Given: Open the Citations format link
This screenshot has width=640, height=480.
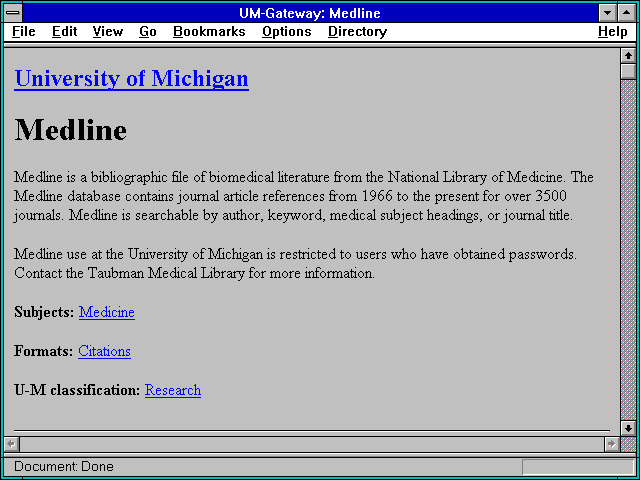Looking at the screenshot, I should click(104, 351).
